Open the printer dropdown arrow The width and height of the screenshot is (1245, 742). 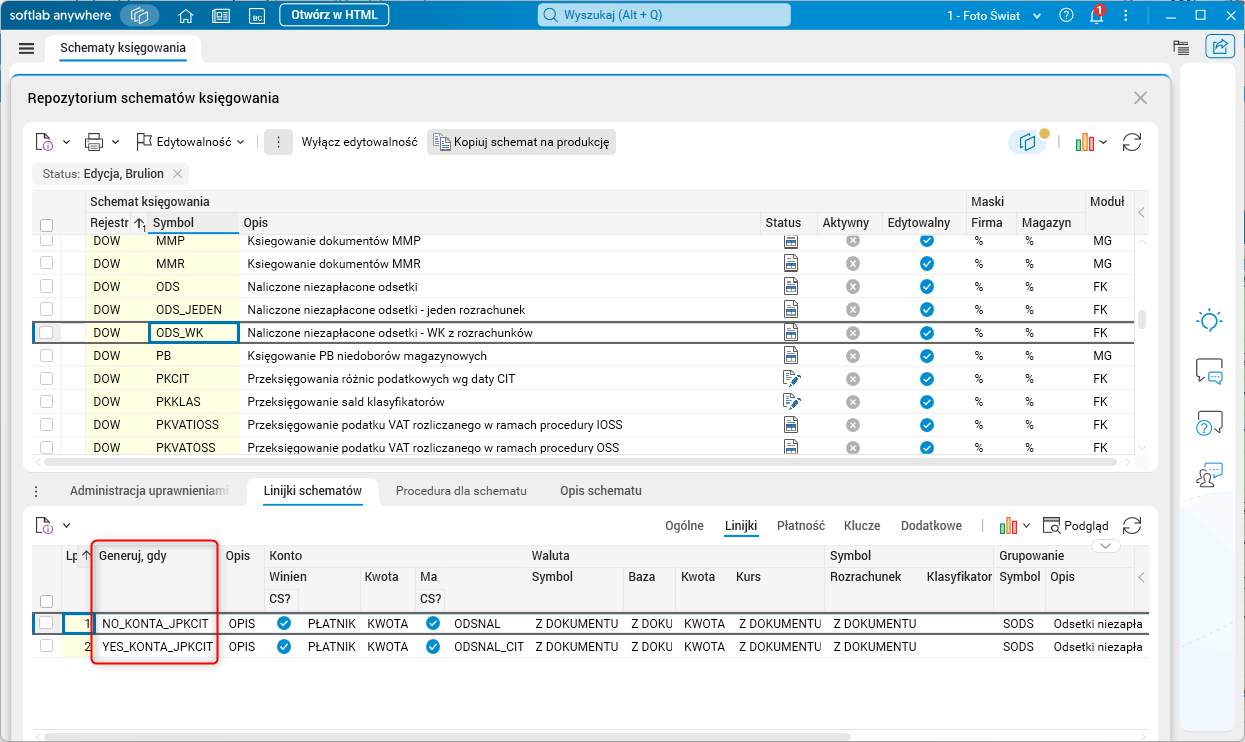[x=115, y=142]
